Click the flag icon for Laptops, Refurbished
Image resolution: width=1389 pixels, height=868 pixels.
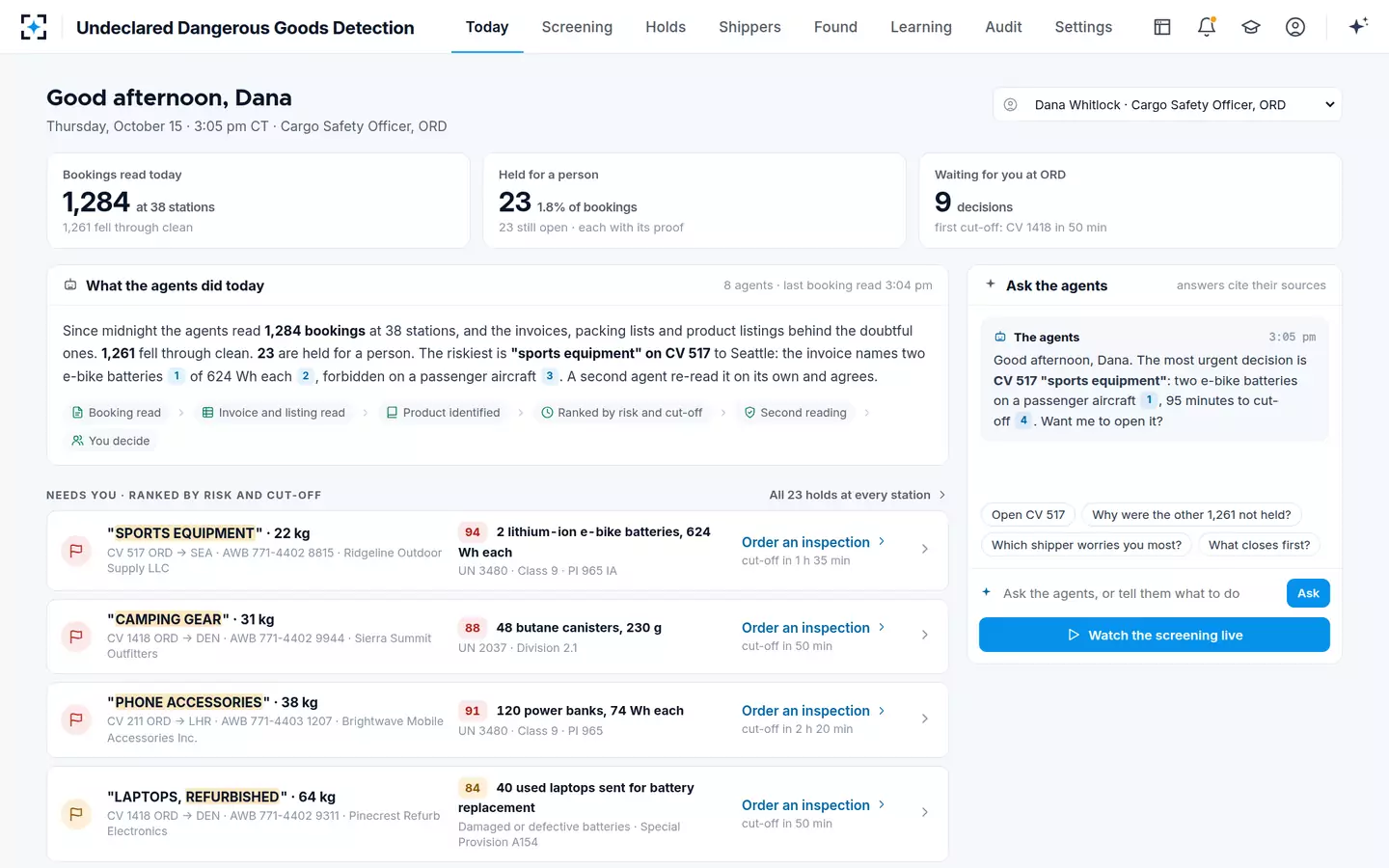coord(76,814)
